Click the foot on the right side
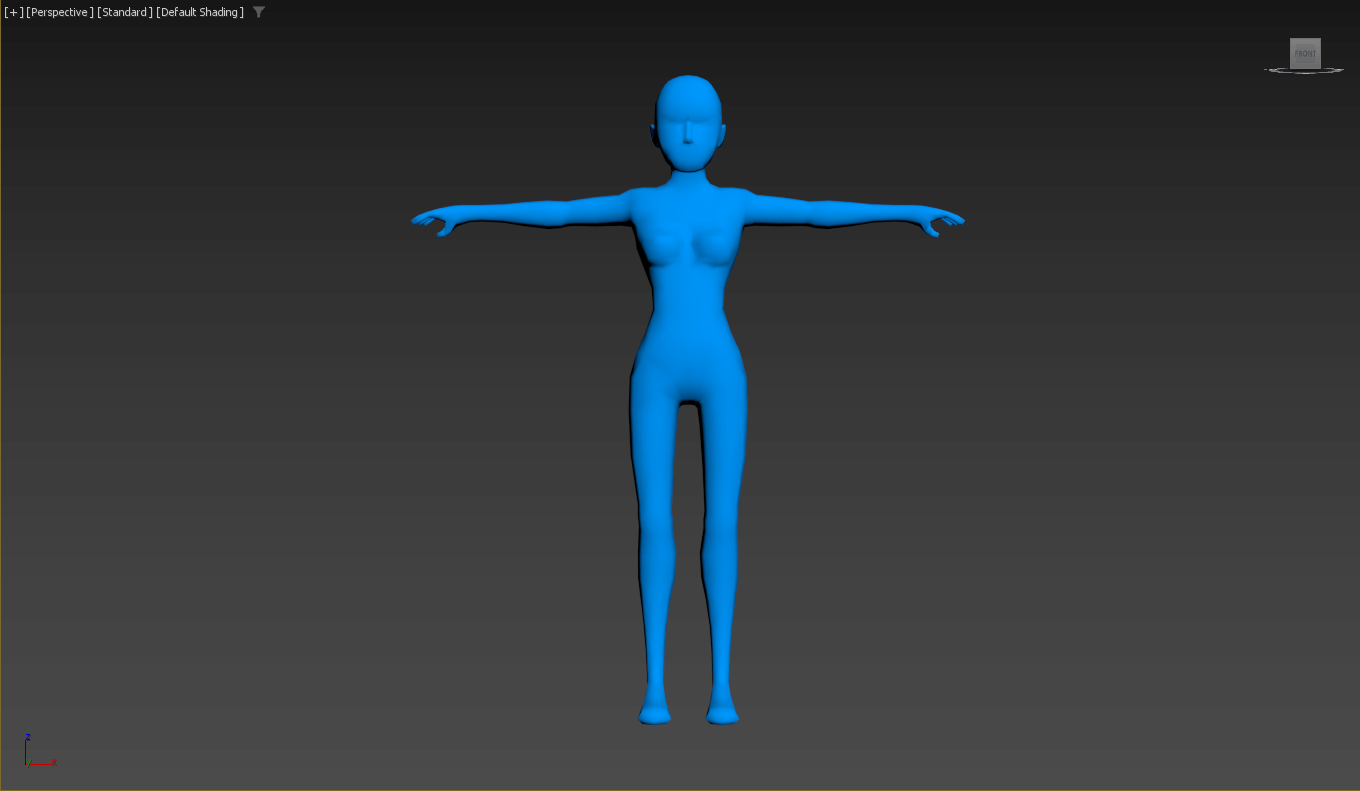This screenshot has width=1360, height=791. [x=722, y=711]
